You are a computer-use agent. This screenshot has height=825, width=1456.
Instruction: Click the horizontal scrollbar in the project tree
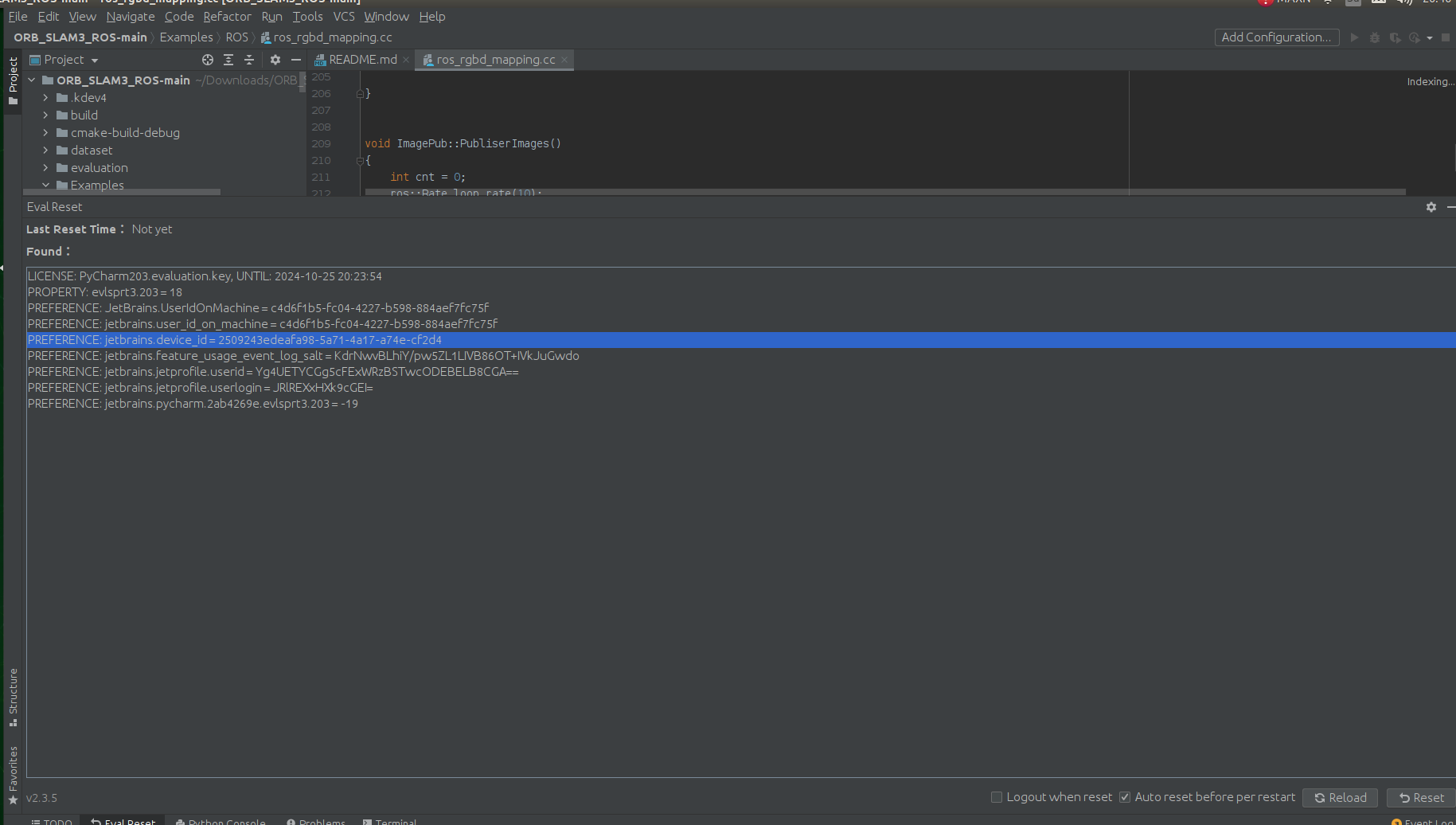pyautogui.click(x=121, y=192)
